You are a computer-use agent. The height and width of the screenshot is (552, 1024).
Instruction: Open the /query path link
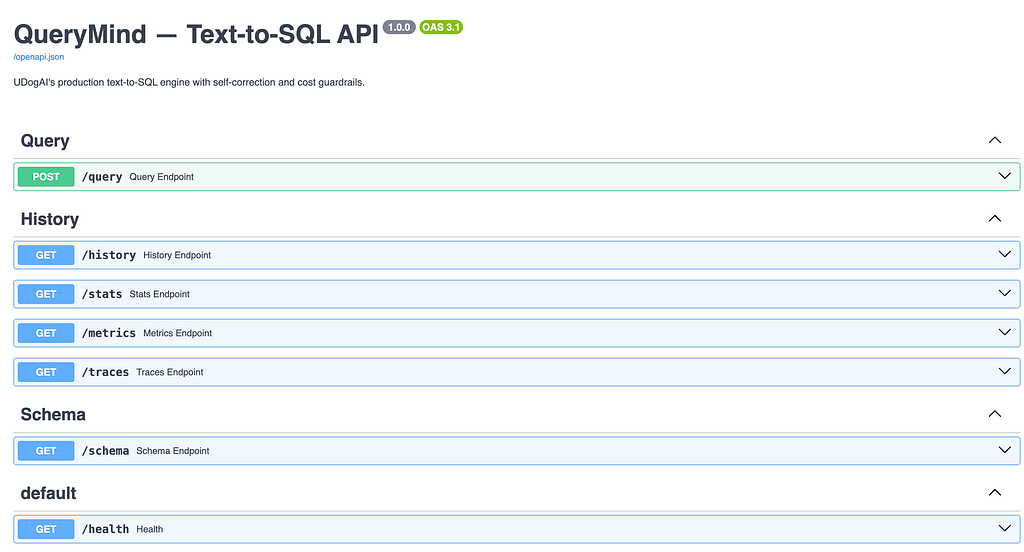coord(102,177)
